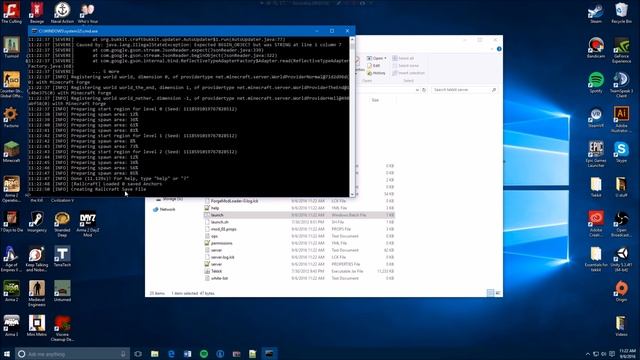Viewport: 640px width, 360px height.
Task: Click the Ask me anything search box
Action: click(72, 354)
